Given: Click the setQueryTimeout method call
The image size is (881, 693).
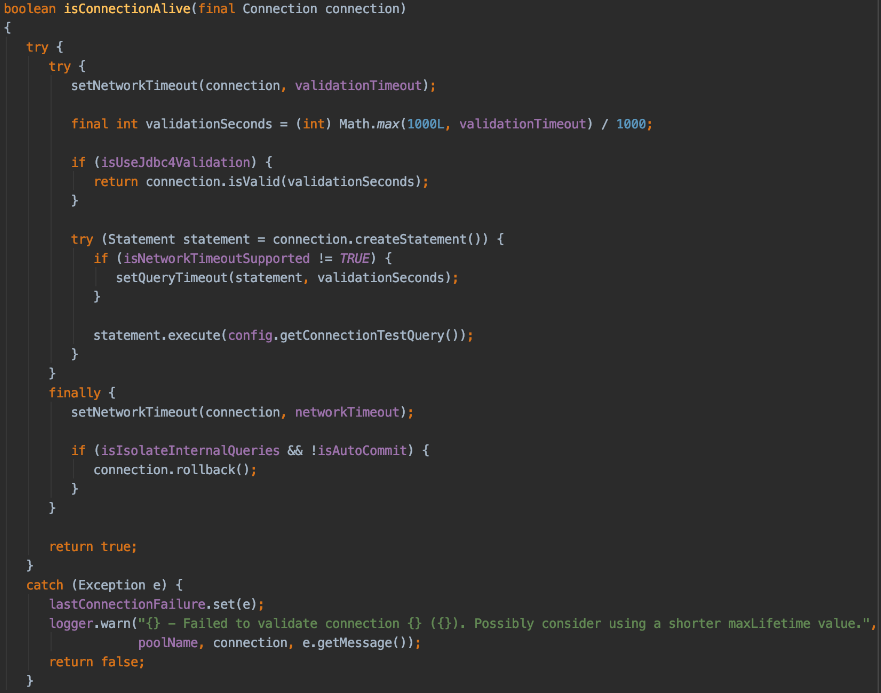Looking at the screenshot, I should (171, 278).
